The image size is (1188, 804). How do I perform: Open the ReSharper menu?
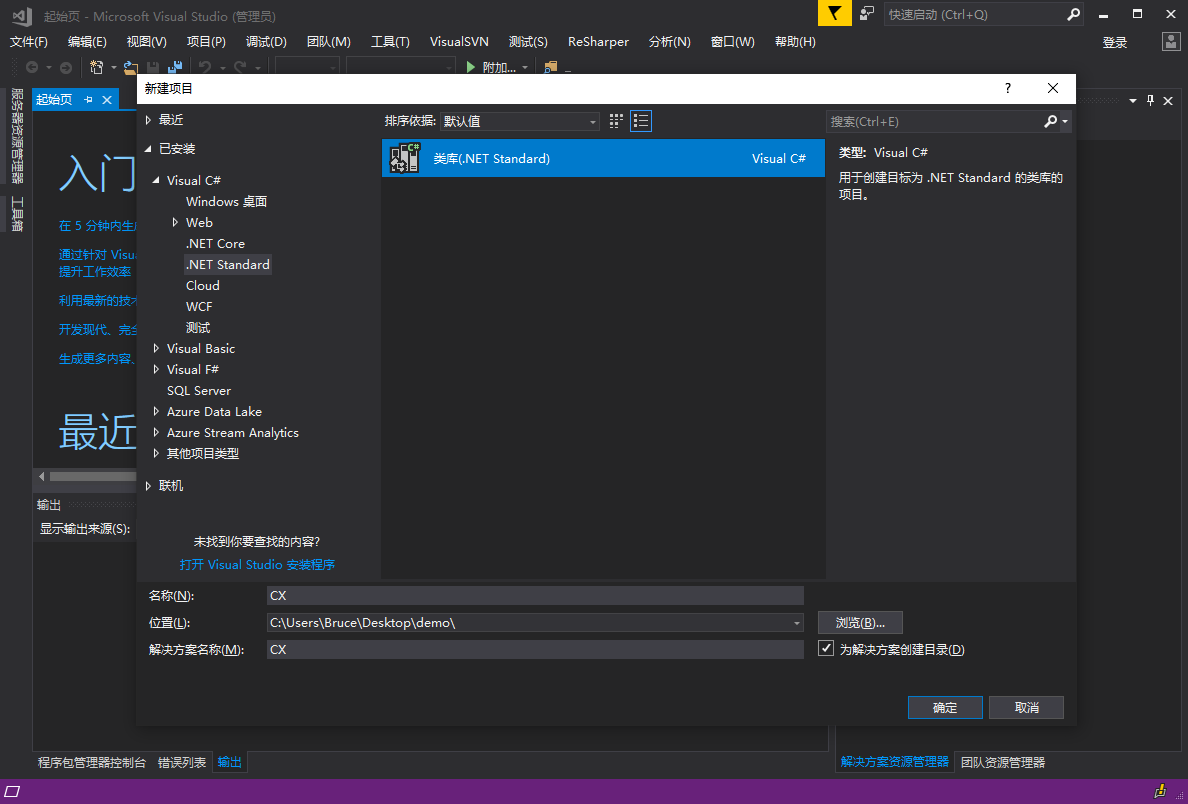(x=599, y=42)
